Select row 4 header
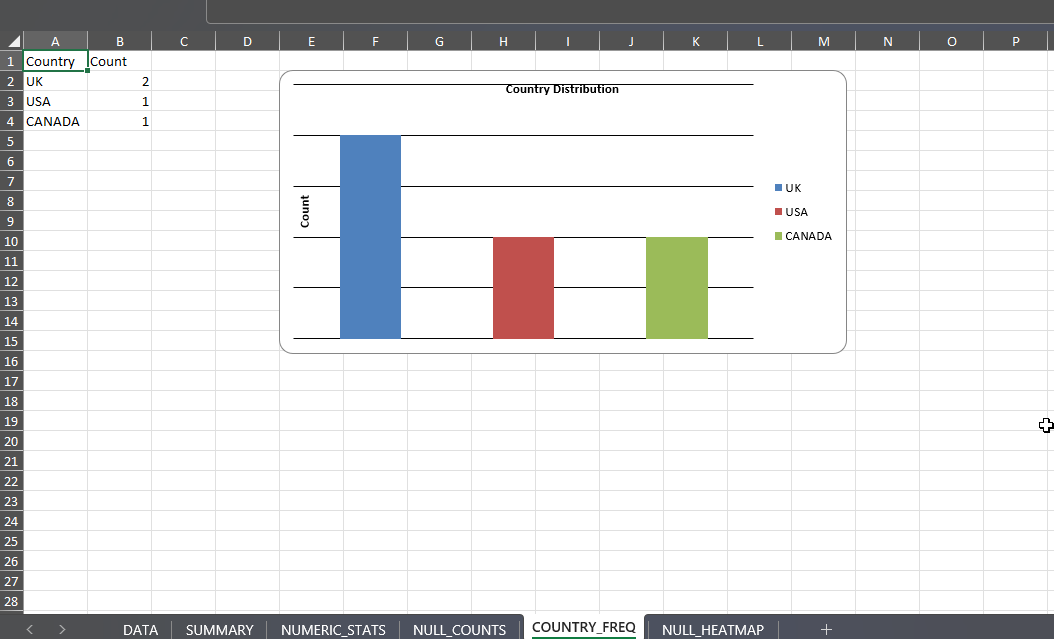The height and width of the screenshot is (639, 1054). 12,121
